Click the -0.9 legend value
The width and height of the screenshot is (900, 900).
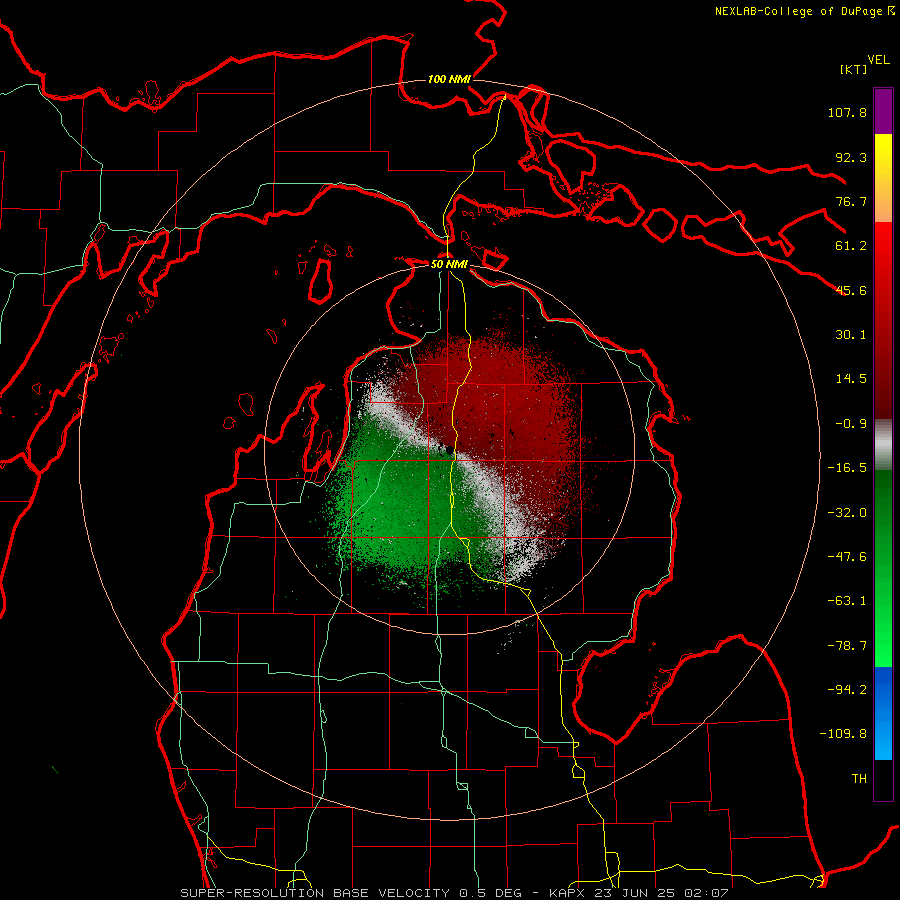point(851,424)
